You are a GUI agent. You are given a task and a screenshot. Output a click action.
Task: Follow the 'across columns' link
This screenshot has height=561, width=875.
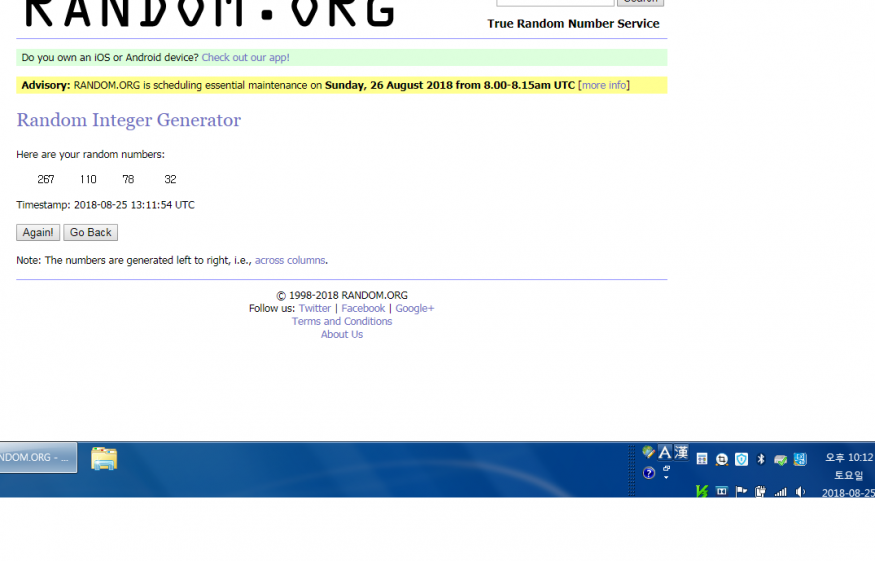click(290, 260)
